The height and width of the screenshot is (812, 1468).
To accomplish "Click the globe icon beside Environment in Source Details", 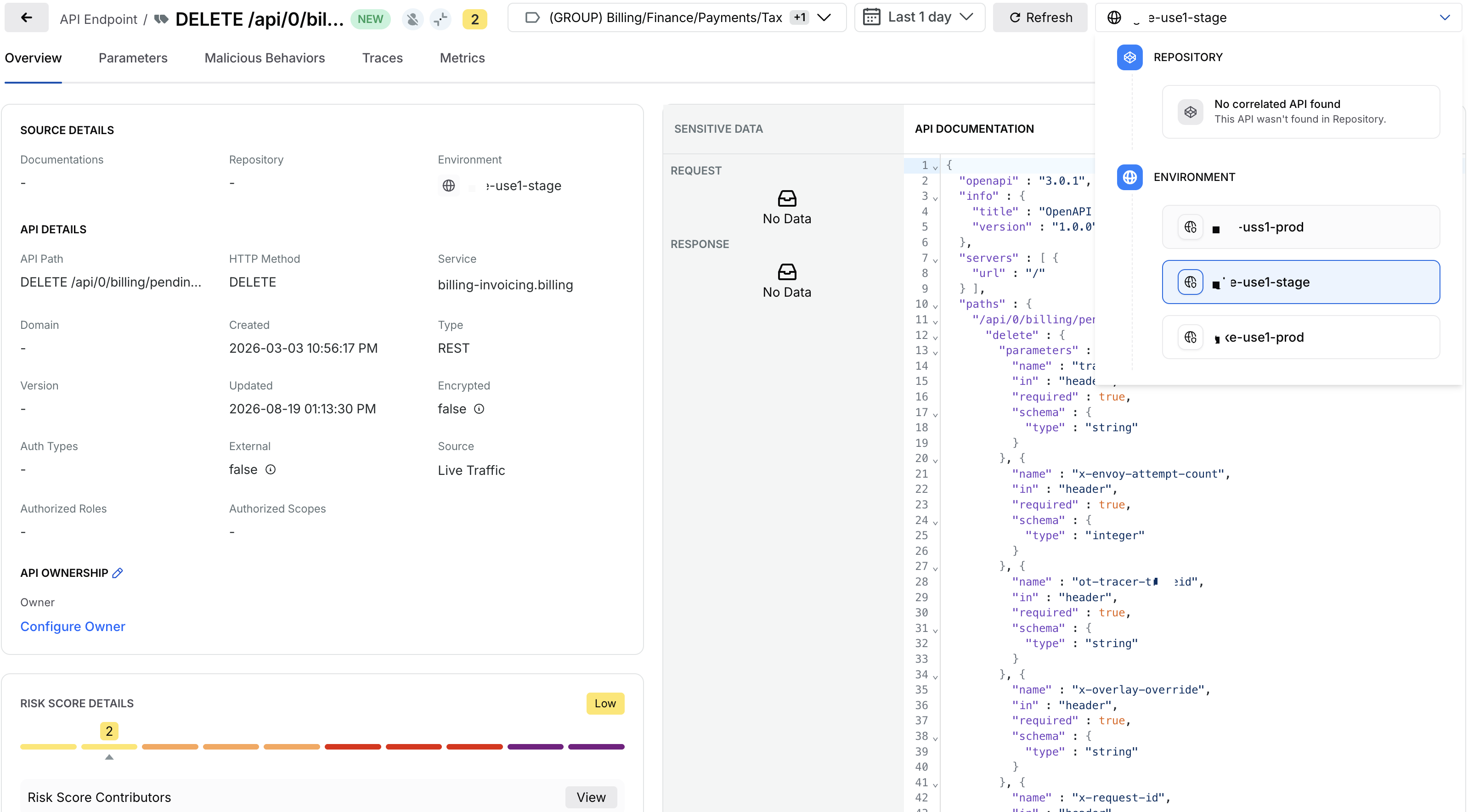I will [x=448, y=186].
